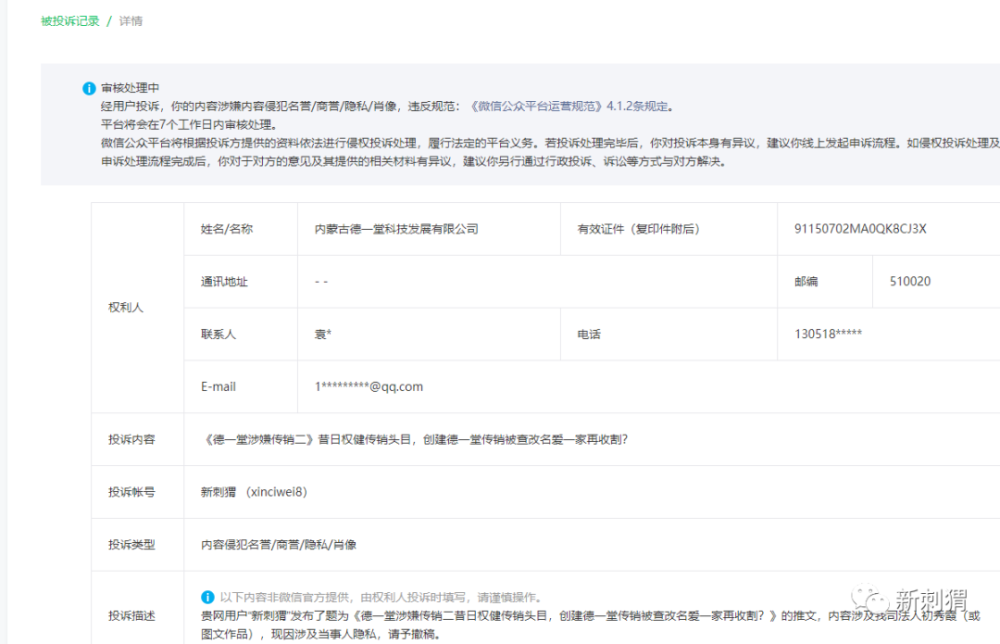This screenshot has height=644, width=1000.
Task: Select the ID number 91150702MA0QK8CJ3X
Action: tap(860, 229)
